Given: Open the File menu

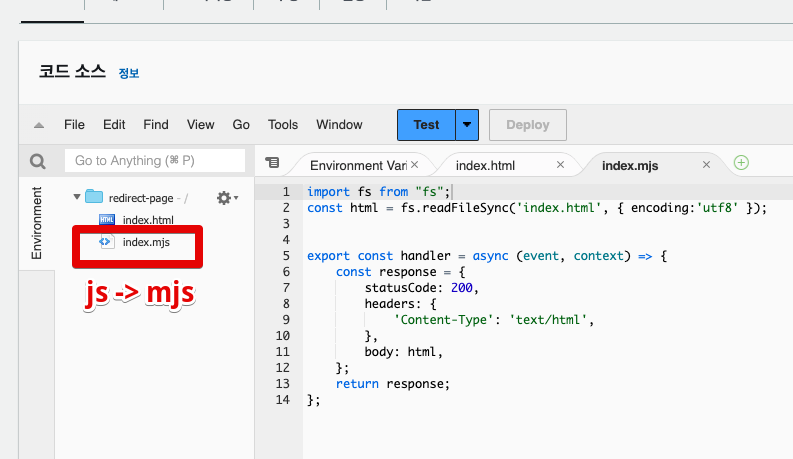Looking at the screenshot, I should tap(74, 125).
